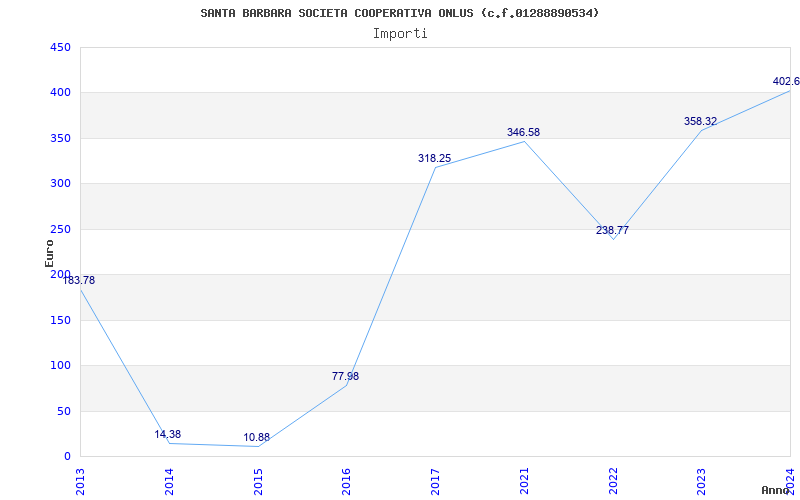Click the 250 y-axis tick label
The width and height of the screenshot is (800, 500).
60,229
